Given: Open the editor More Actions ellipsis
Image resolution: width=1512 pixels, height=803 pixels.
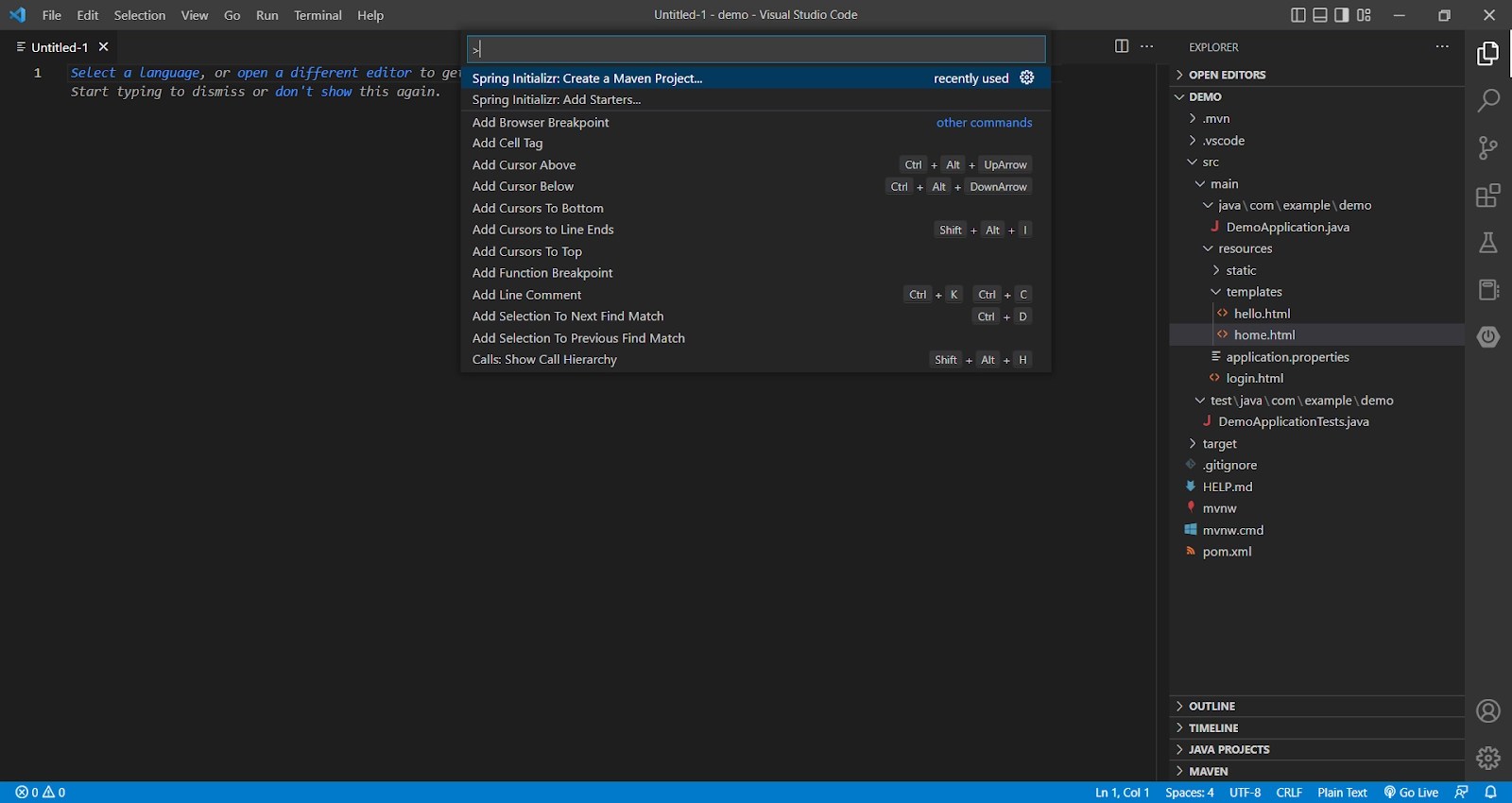Looking at the screenshot, I should click(x=1147, y=46).
